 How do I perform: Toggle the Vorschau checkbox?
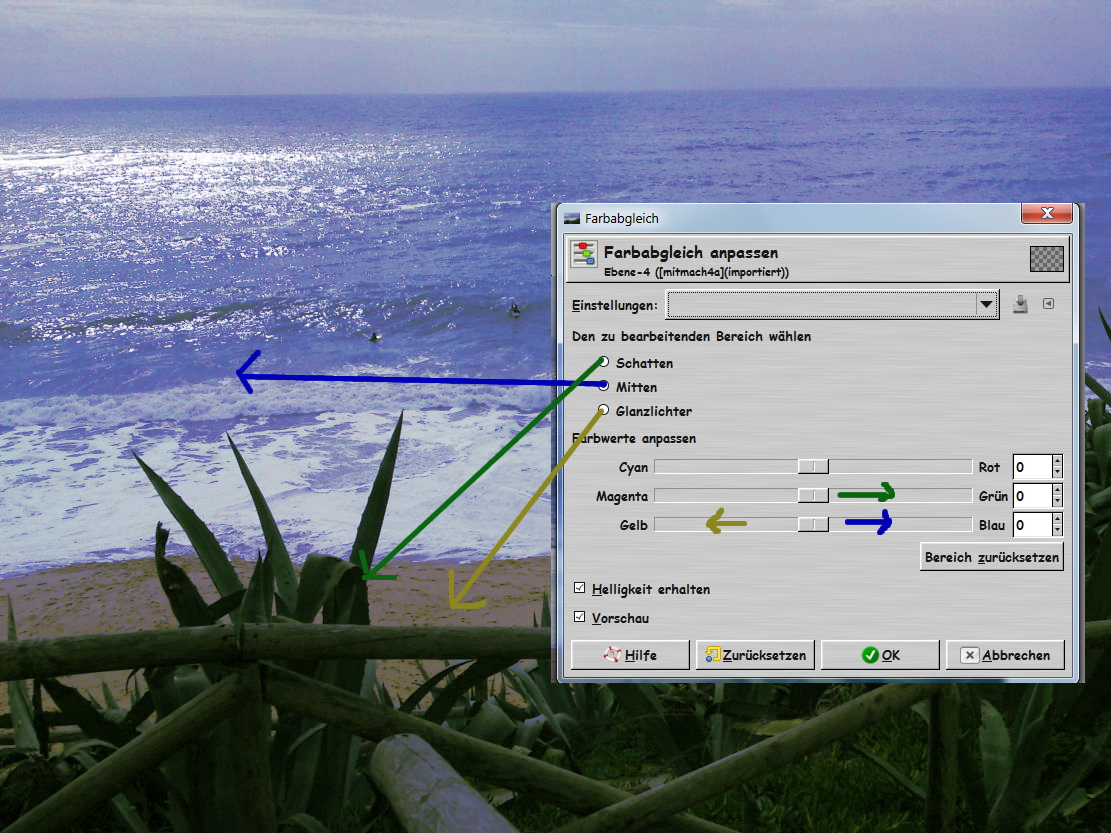click(x=580, y=617)
